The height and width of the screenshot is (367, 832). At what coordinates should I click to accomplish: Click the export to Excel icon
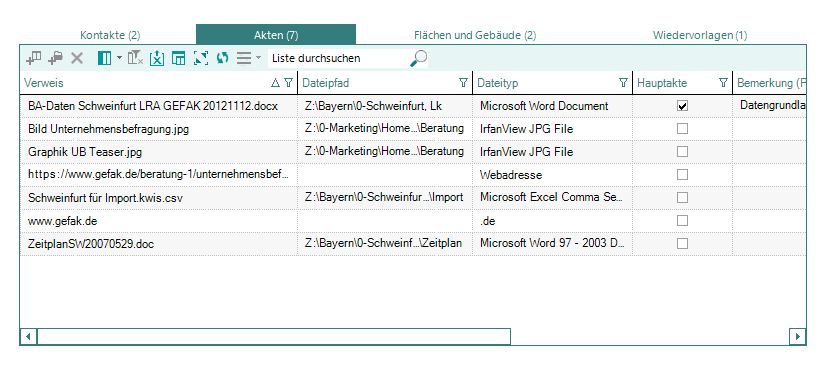click(157, 58)
